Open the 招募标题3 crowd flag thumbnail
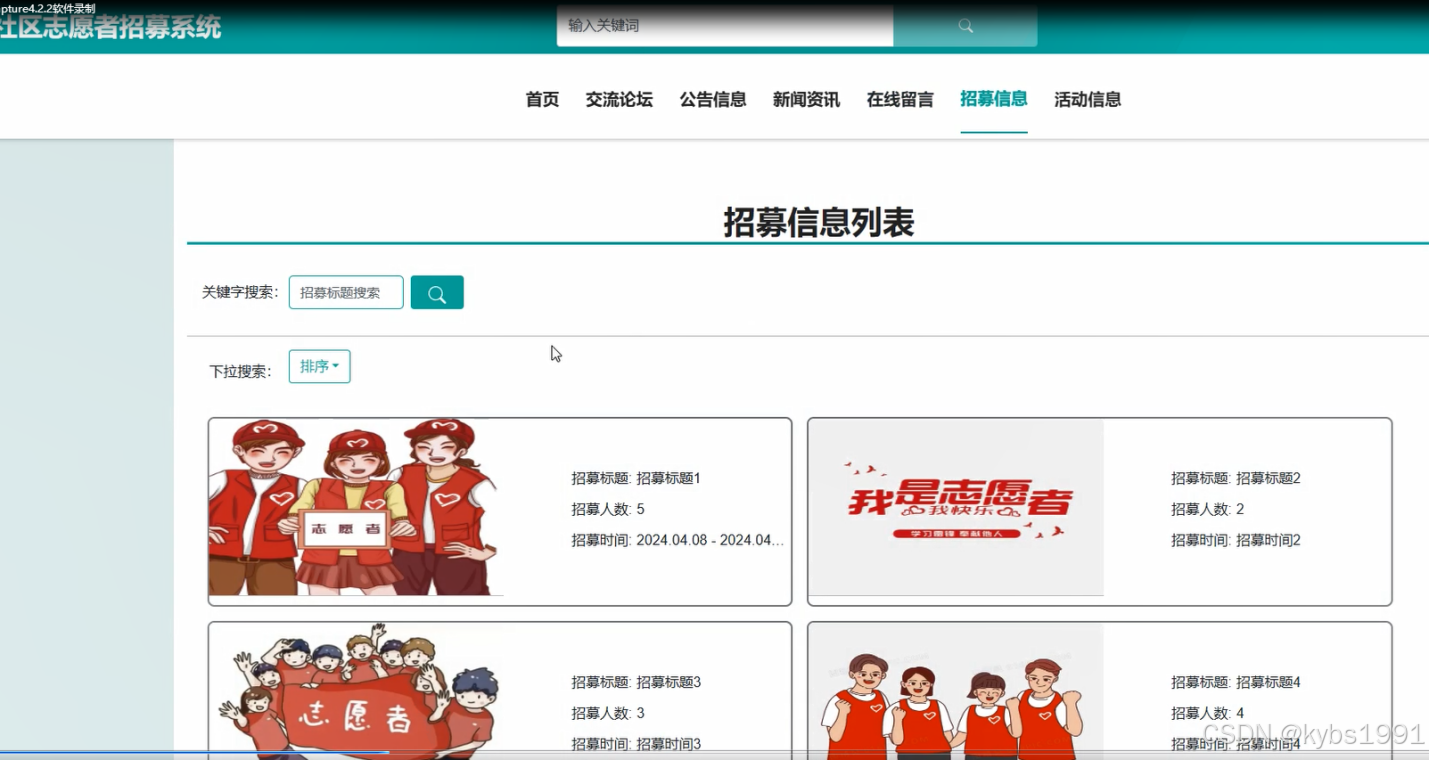 (356, 691)
